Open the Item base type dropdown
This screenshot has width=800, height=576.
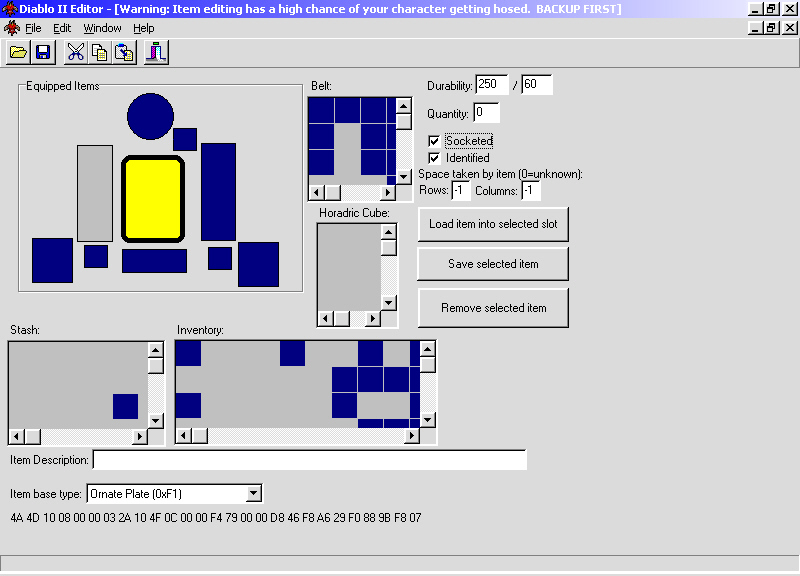tap(254, 493)
